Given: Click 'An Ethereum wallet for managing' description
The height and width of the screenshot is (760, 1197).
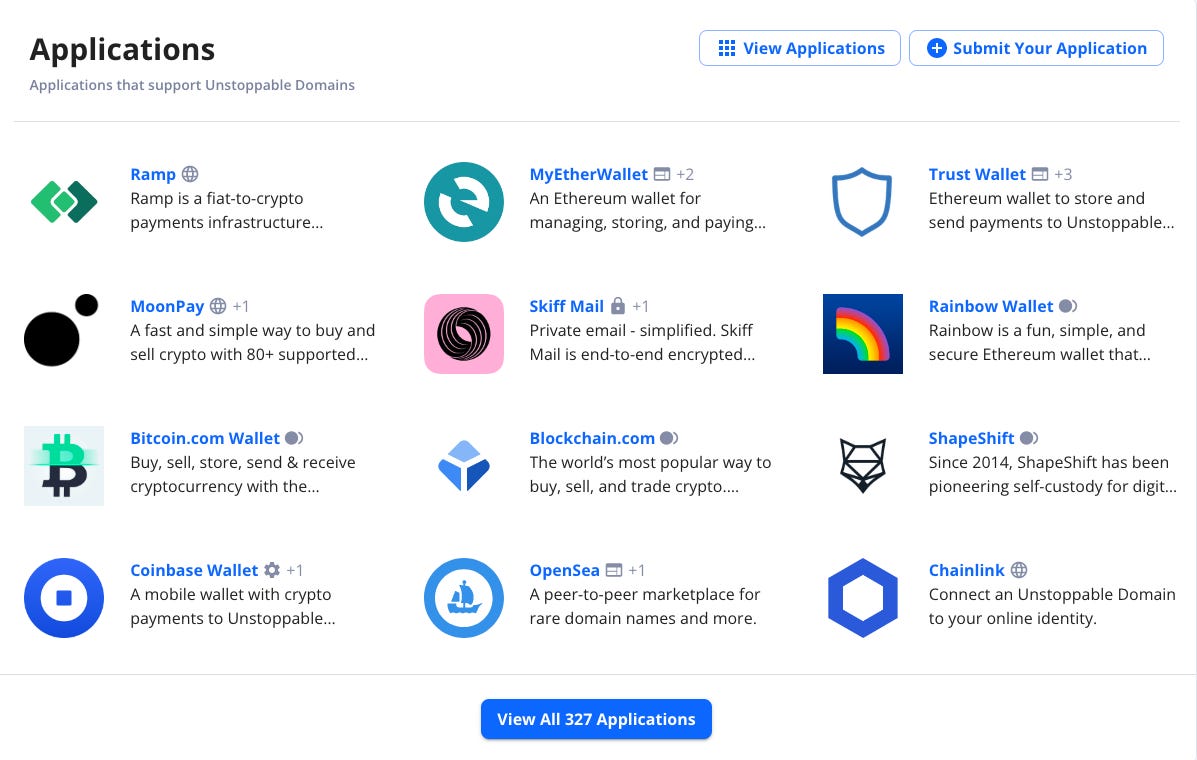Looking at the screenshot, I should click(647, 210).
